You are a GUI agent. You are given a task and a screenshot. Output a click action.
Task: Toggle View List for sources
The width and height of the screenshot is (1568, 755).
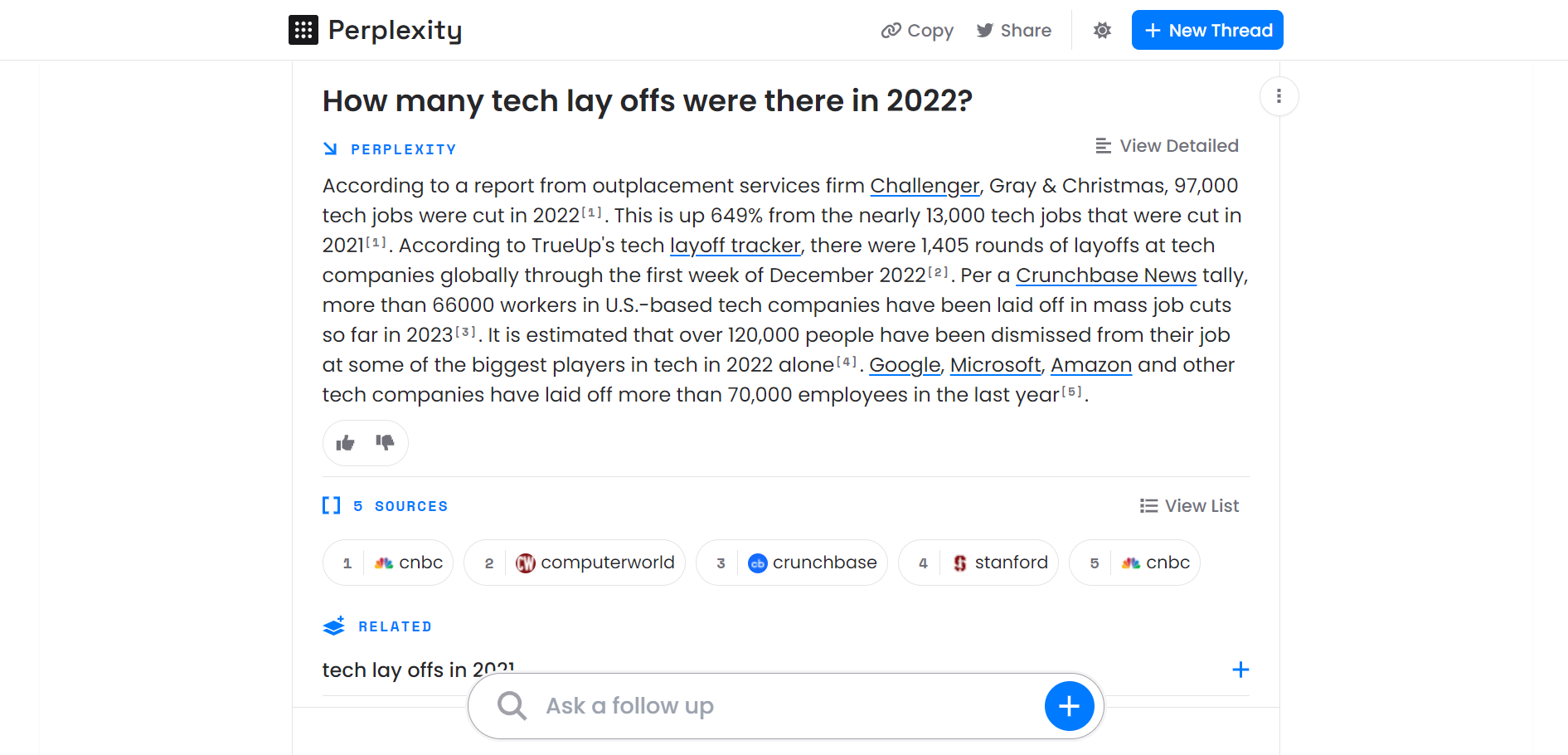pyautogui.click(x=1189, y=506)
